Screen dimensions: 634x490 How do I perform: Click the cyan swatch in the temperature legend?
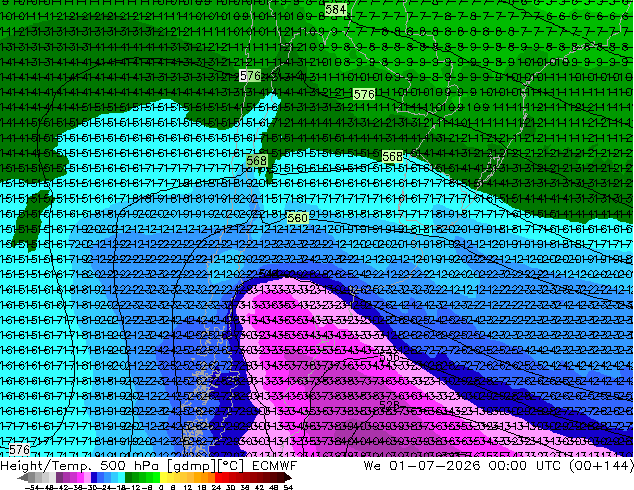(x=121, y=477)
